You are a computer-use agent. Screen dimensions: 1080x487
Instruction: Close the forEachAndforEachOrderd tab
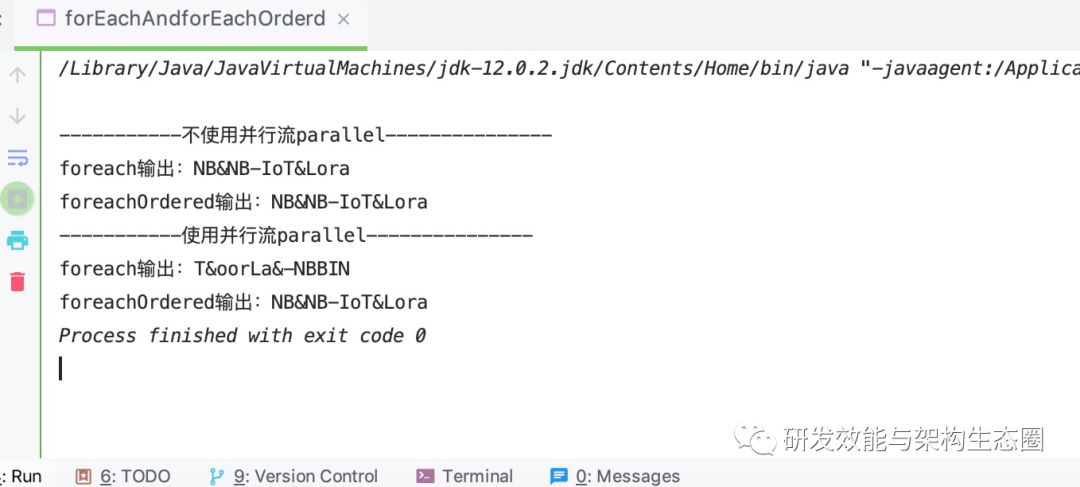tap(344, 20)
